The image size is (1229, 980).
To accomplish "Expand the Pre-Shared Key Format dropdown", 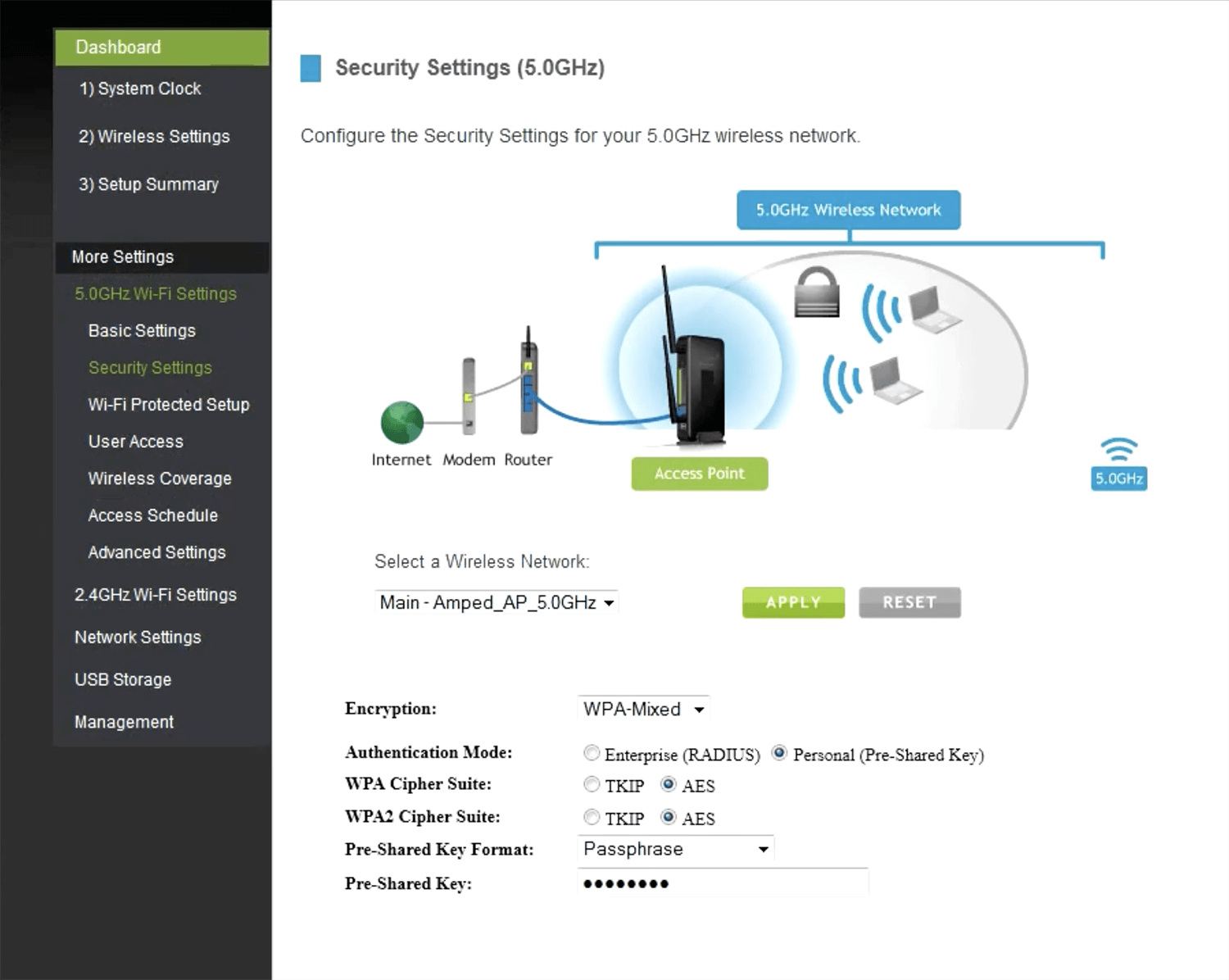I will coord(675,849).
